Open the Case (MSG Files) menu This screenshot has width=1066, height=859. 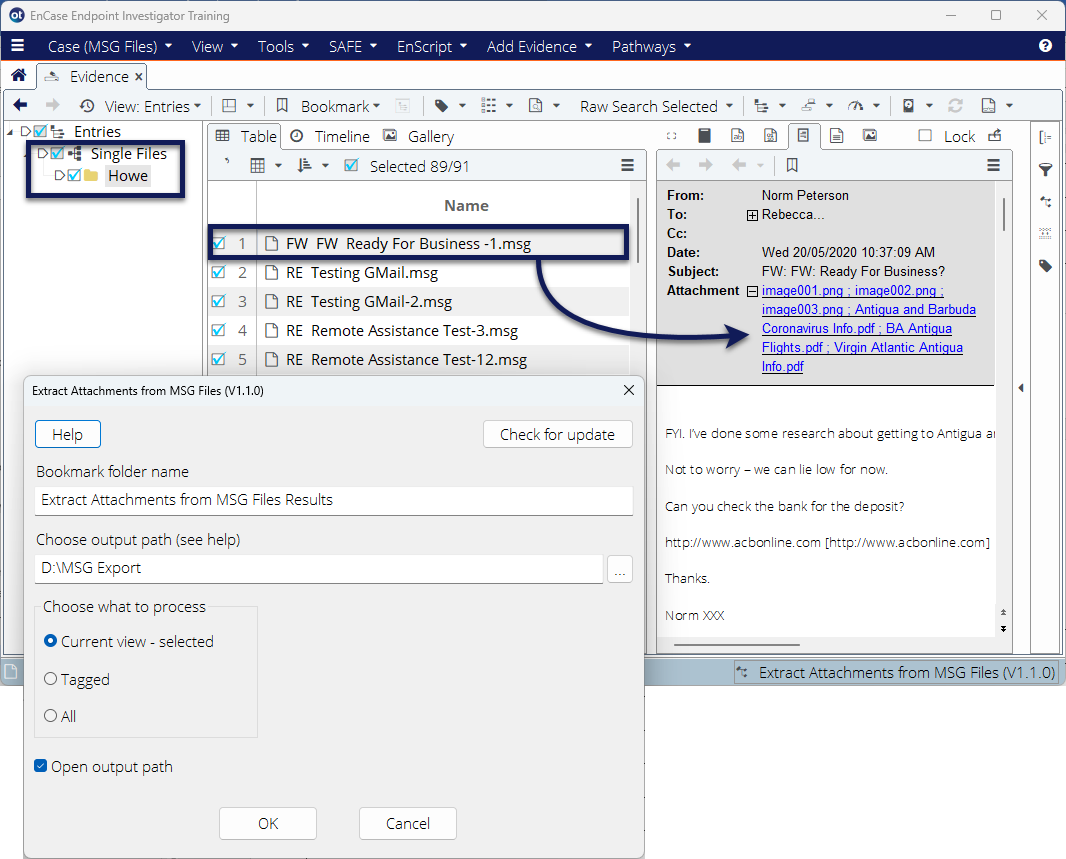pos(109,46)
